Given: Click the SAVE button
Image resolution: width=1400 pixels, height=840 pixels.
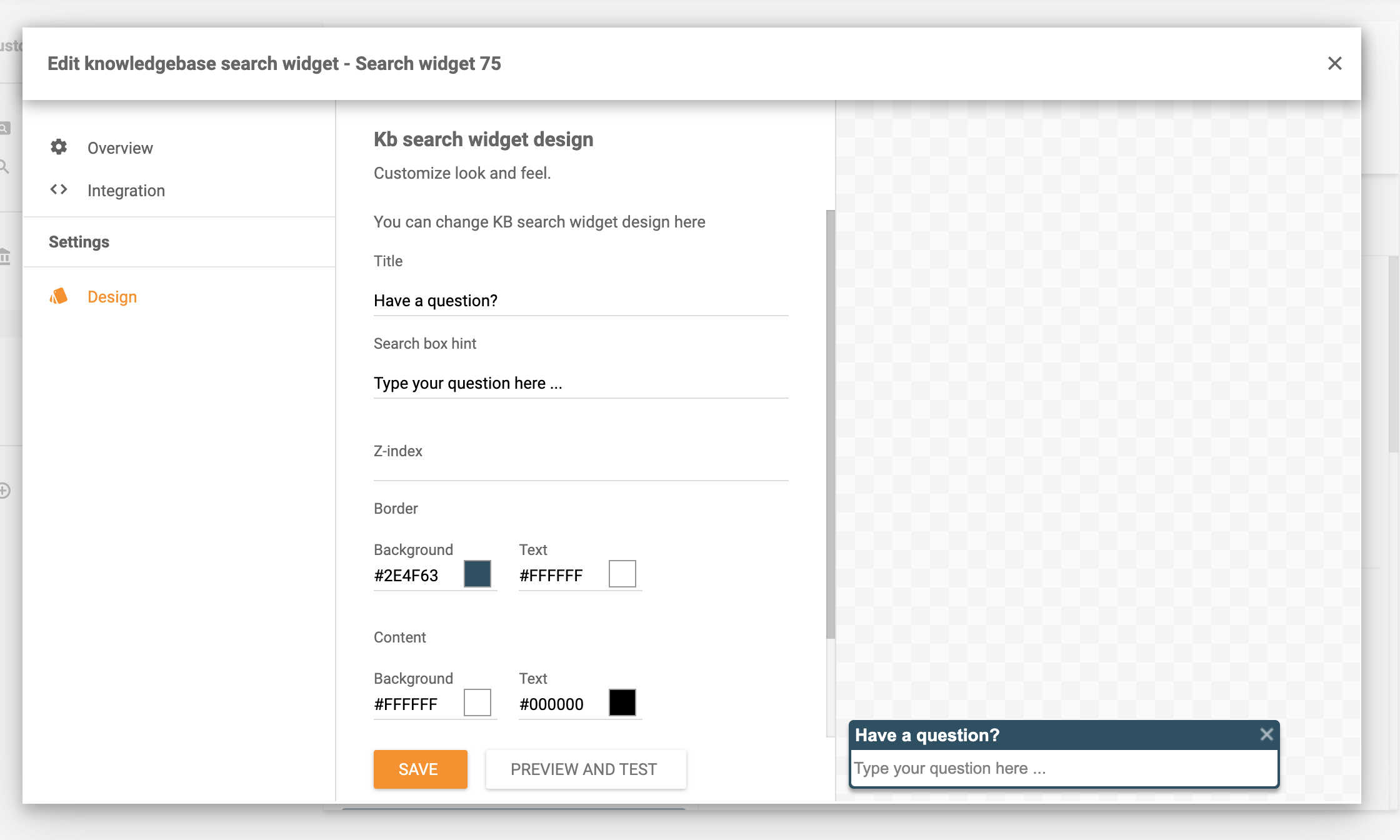Looking at the screenshot, I should (x=419, y=769).
